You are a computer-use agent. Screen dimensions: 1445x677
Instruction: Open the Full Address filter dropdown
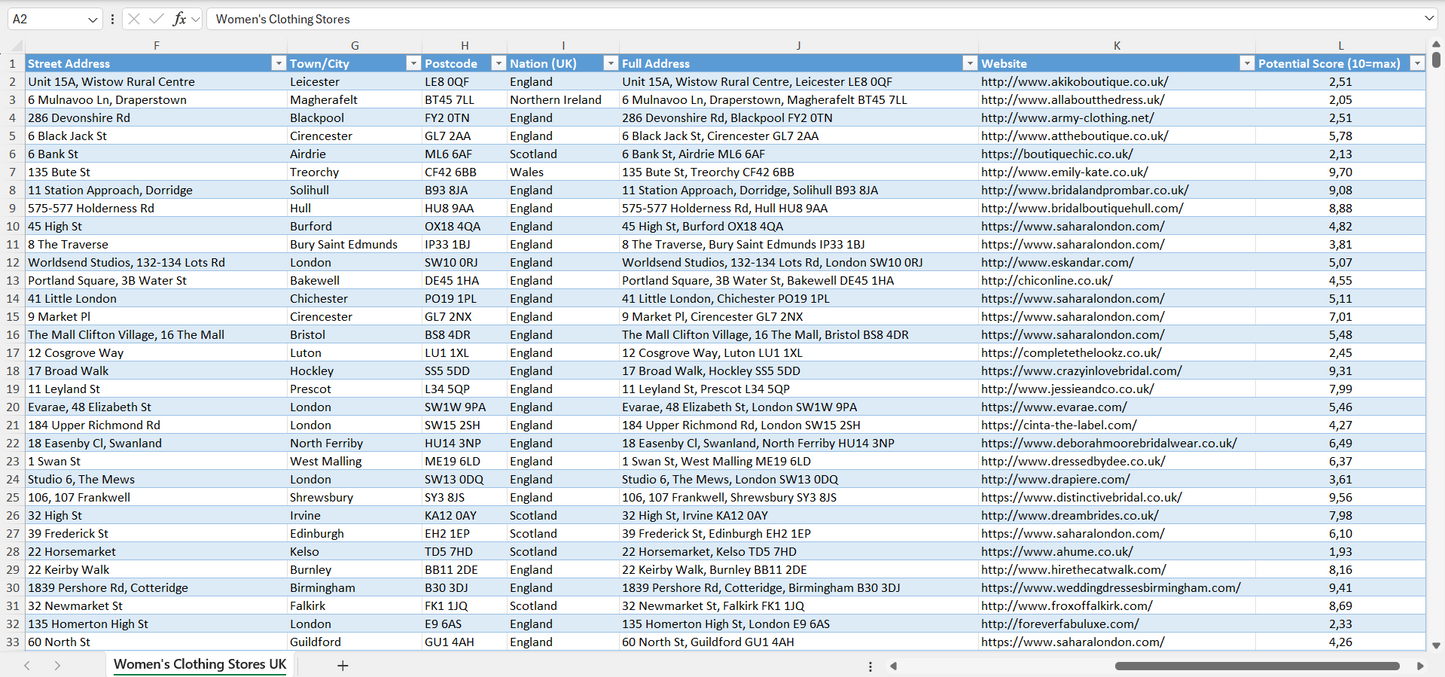coord(969,63)
